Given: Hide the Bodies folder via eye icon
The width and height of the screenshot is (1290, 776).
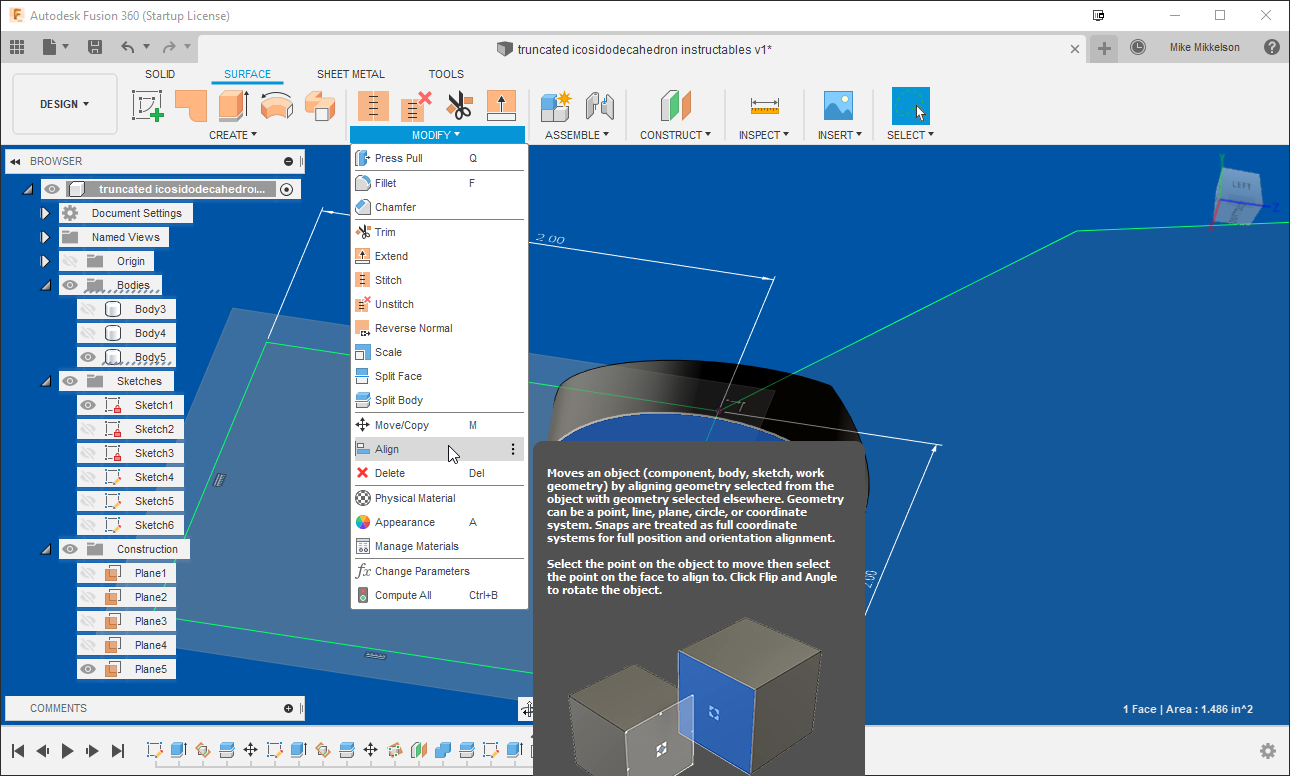Looking at the screenshot, I should coord(70,285).
